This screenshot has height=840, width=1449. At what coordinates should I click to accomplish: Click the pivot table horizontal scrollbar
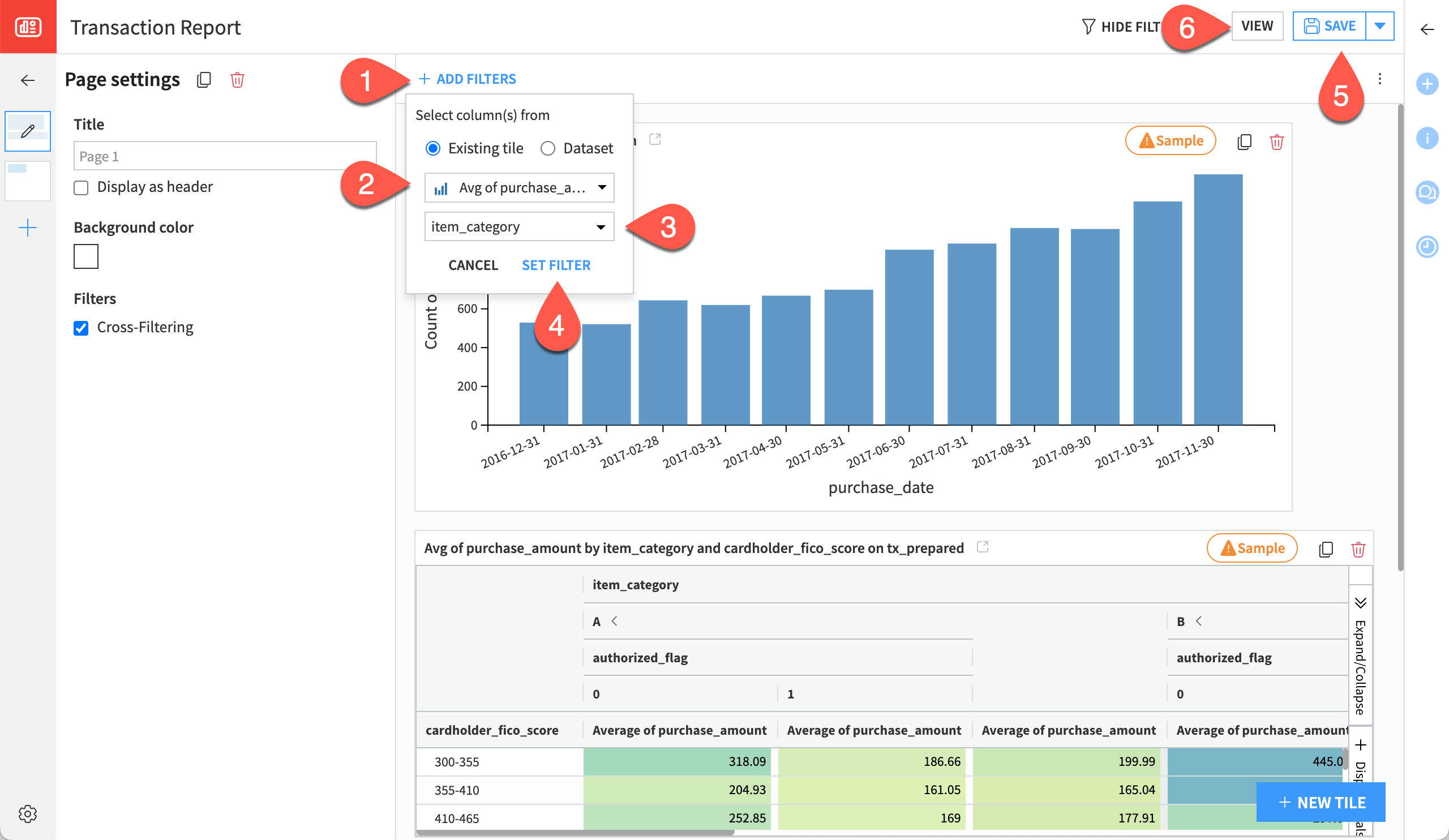[x=575, y=833]
